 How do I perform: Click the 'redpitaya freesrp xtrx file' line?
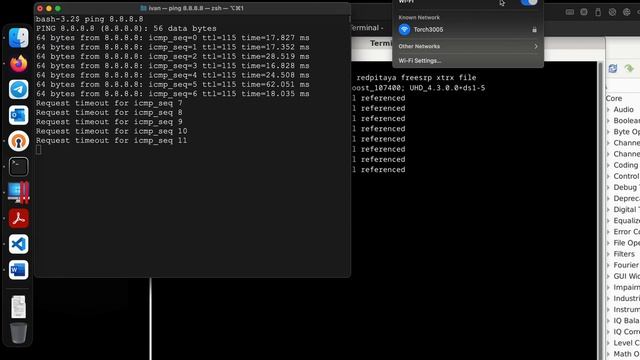coord(416,78)
